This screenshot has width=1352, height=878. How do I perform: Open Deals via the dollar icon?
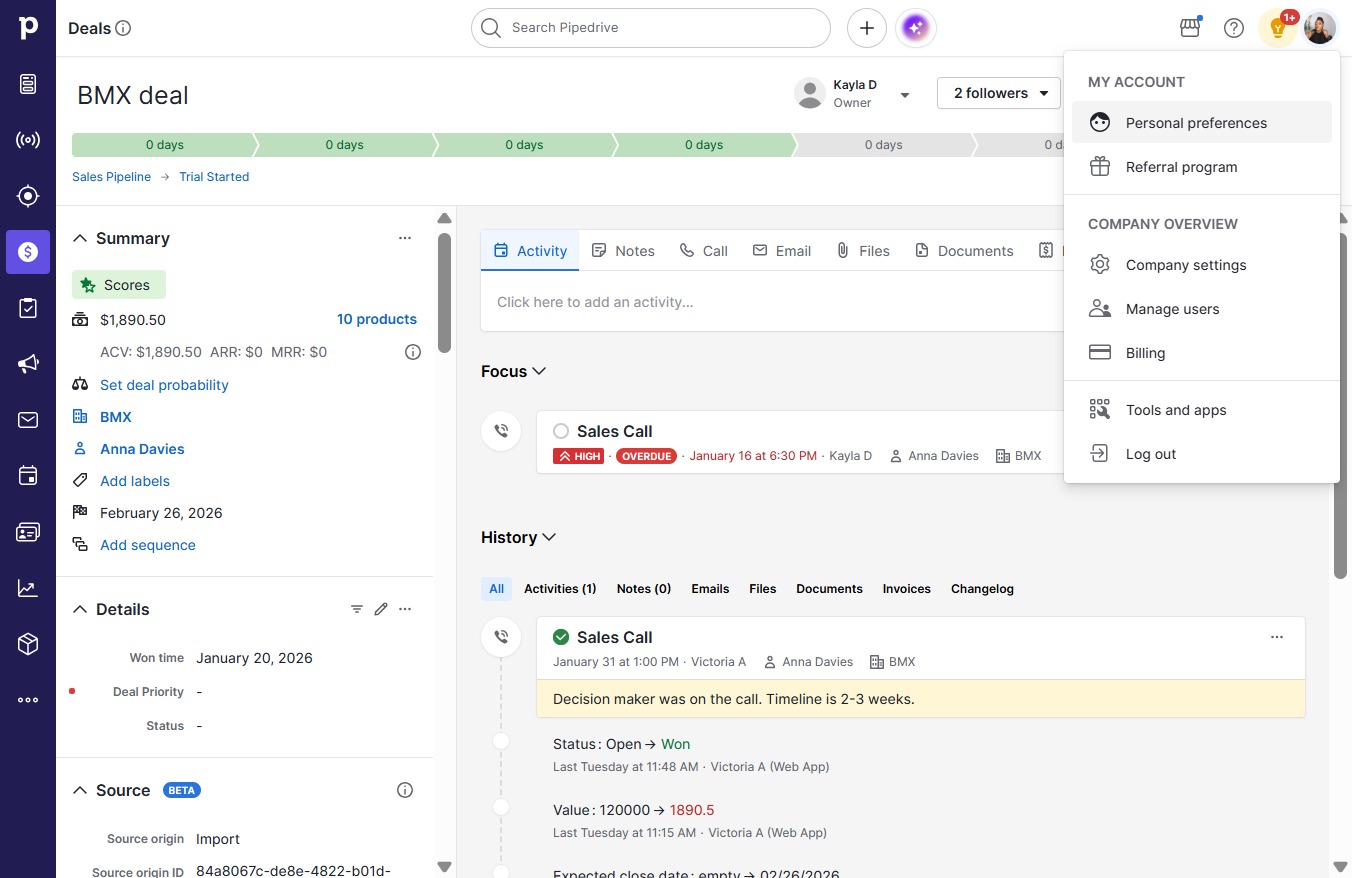pos(28,252)
